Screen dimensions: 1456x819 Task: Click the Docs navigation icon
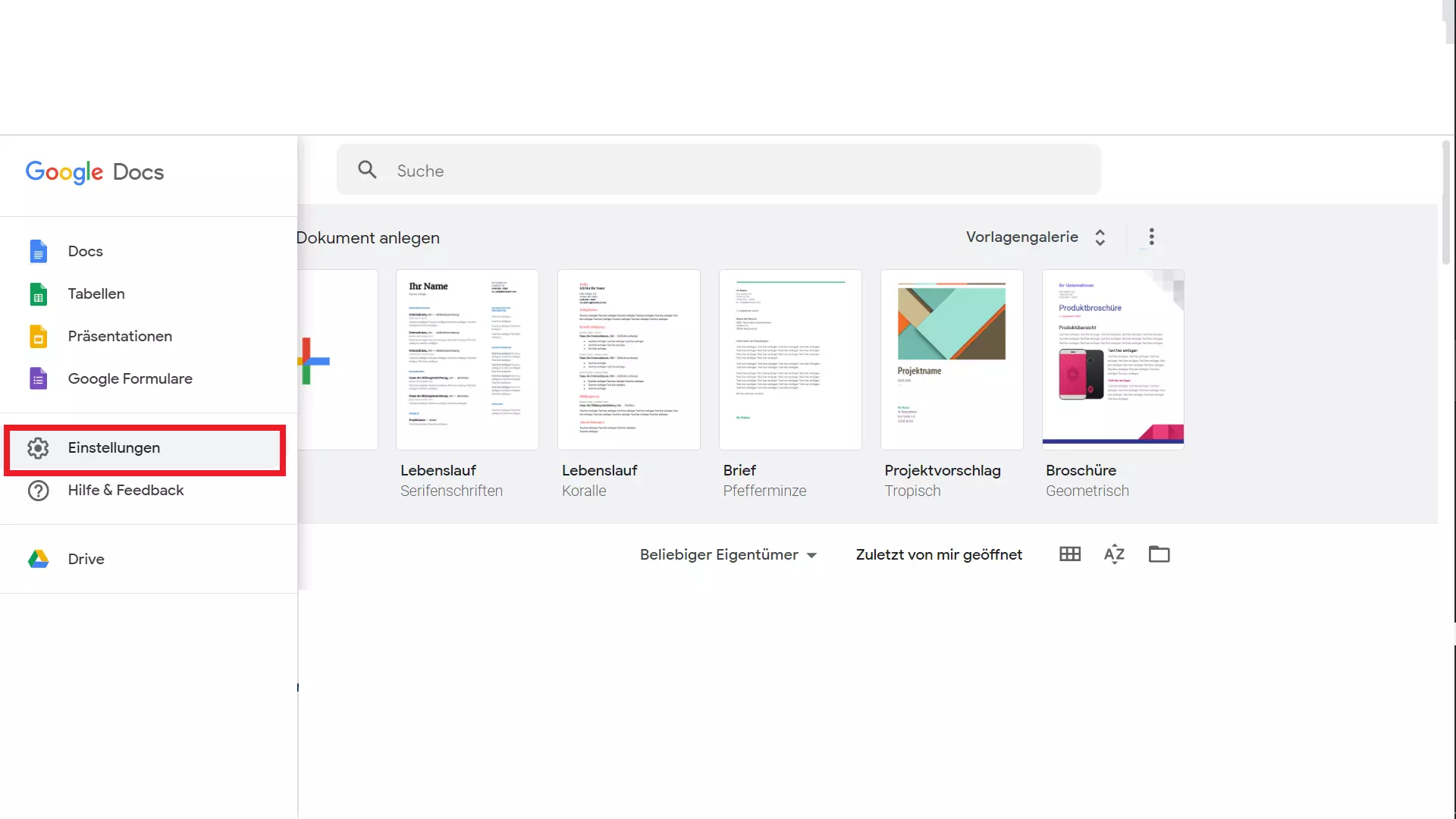[x=39, y=251]
